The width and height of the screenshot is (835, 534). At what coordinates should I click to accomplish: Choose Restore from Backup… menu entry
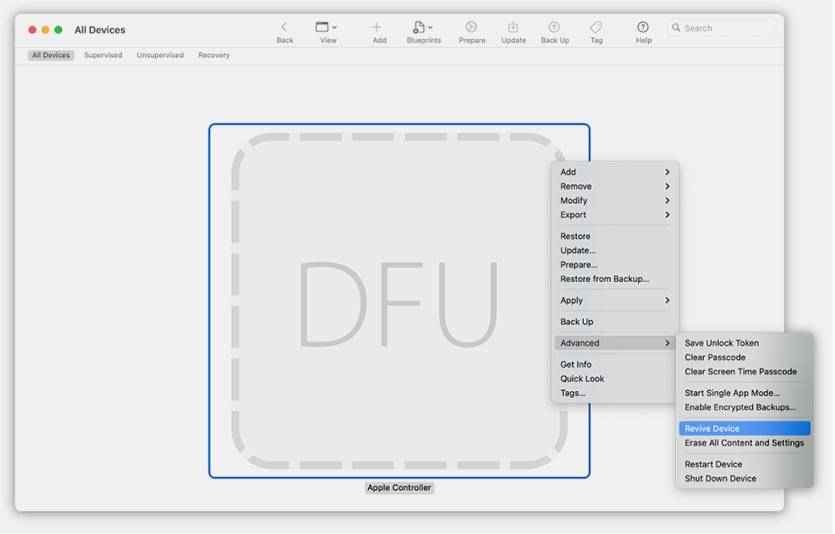pos(604,279)
